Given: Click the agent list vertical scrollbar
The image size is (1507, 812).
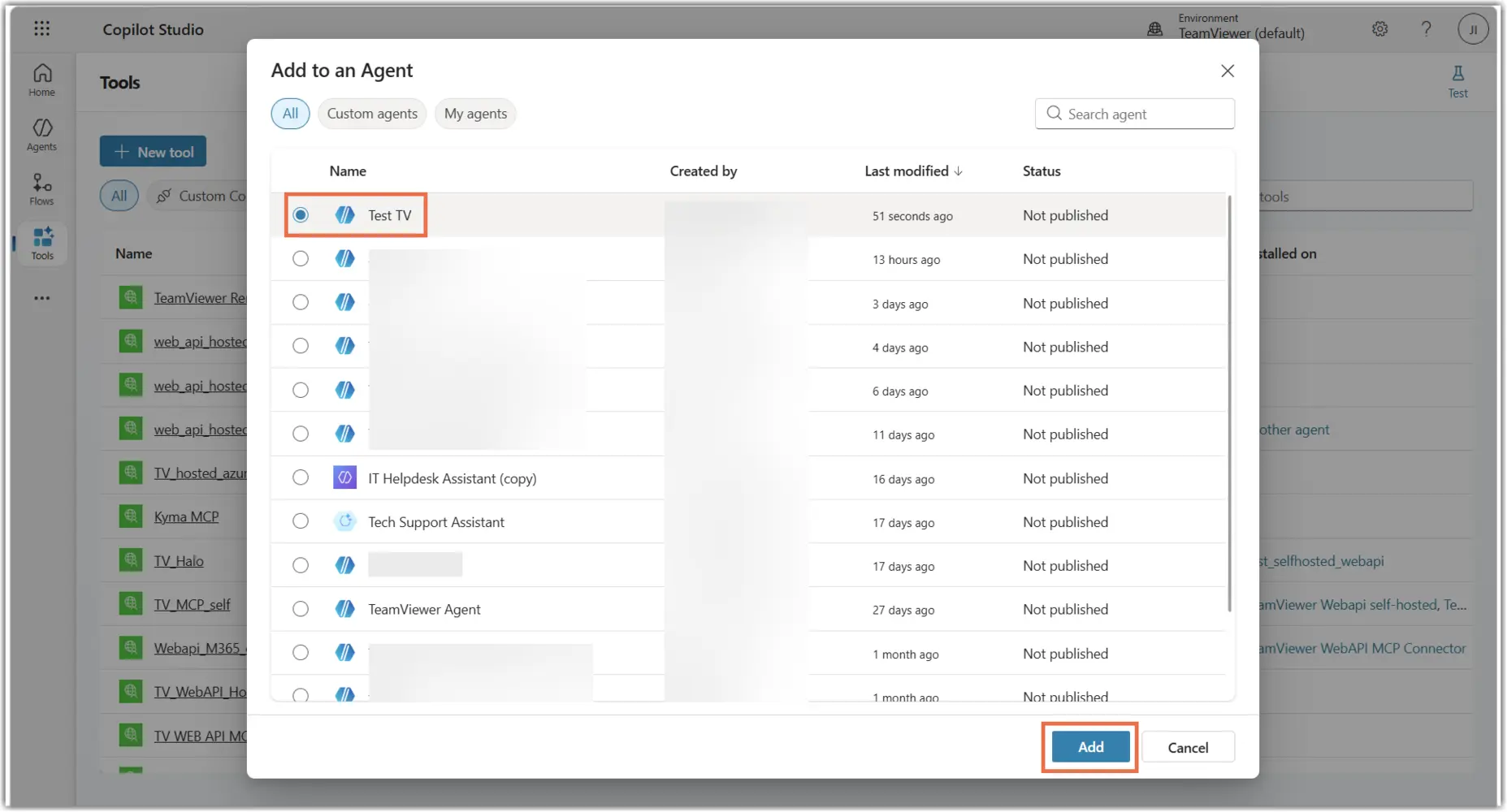Looking at the screenshot, I should click(x=1229, y=404).
